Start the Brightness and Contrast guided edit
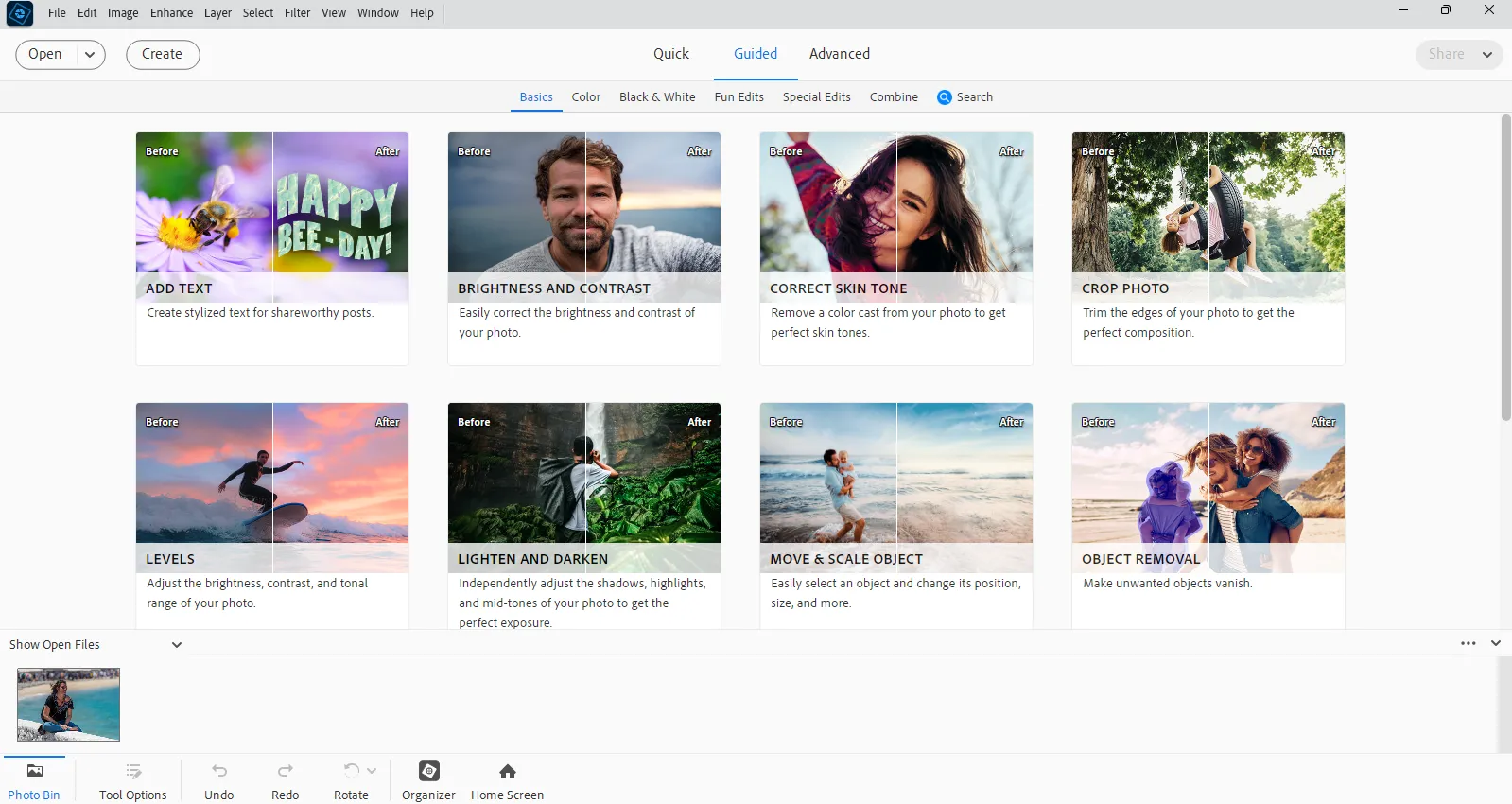1512x804 pixels. pos(584,249)
